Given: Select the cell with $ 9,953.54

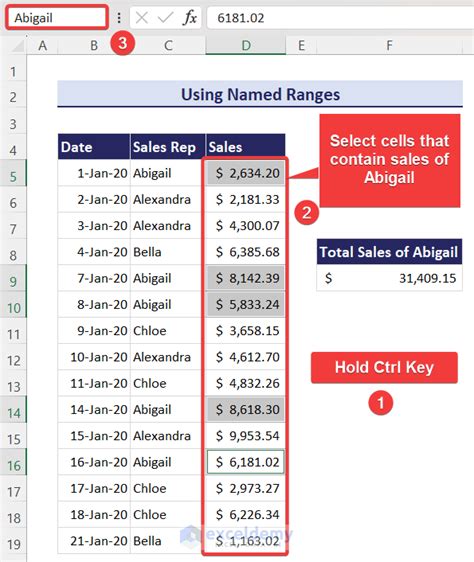Looking at the screenshot, I should point(246,436).
